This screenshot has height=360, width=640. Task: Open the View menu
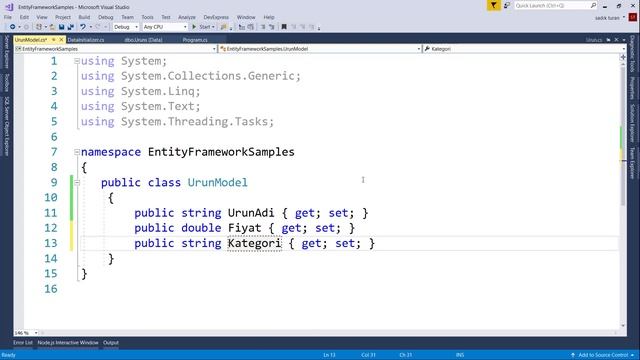pyautogui.click(x=42, y=17)
